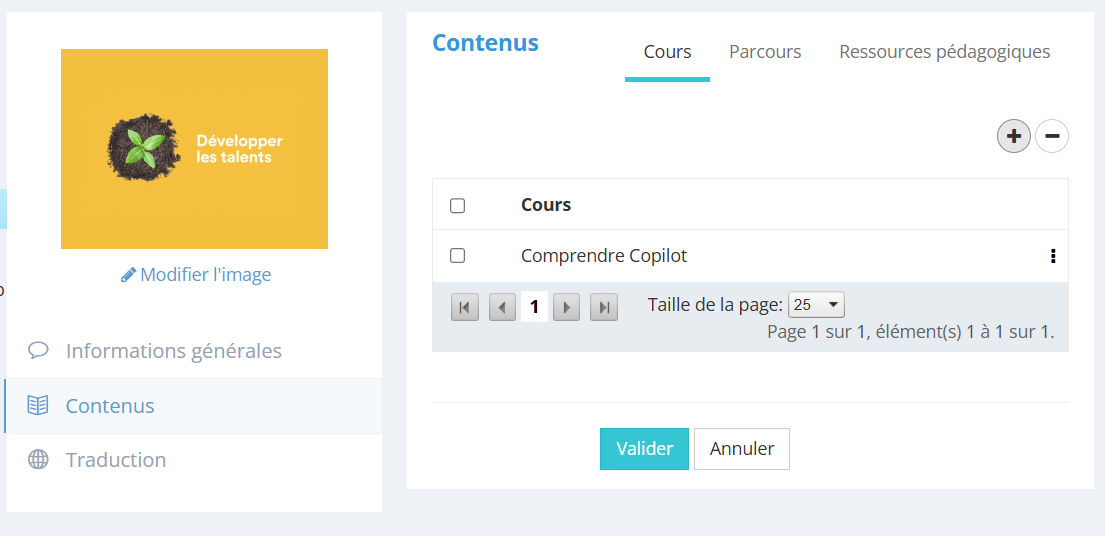Open Informations générales in the sidebar
1105x536 pixels.
click(173, 351)
